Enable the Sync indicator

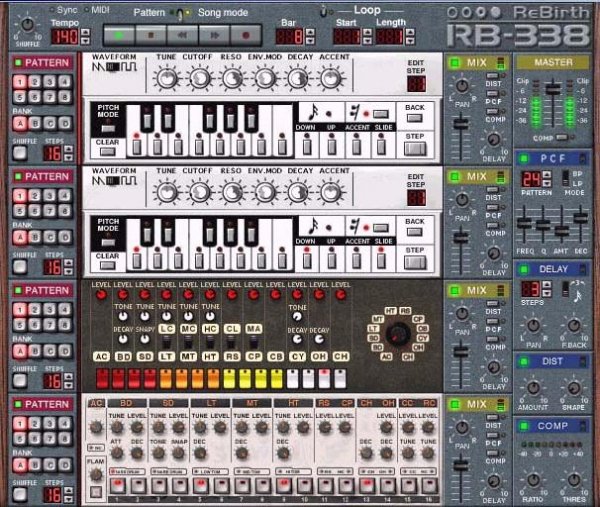52,10
